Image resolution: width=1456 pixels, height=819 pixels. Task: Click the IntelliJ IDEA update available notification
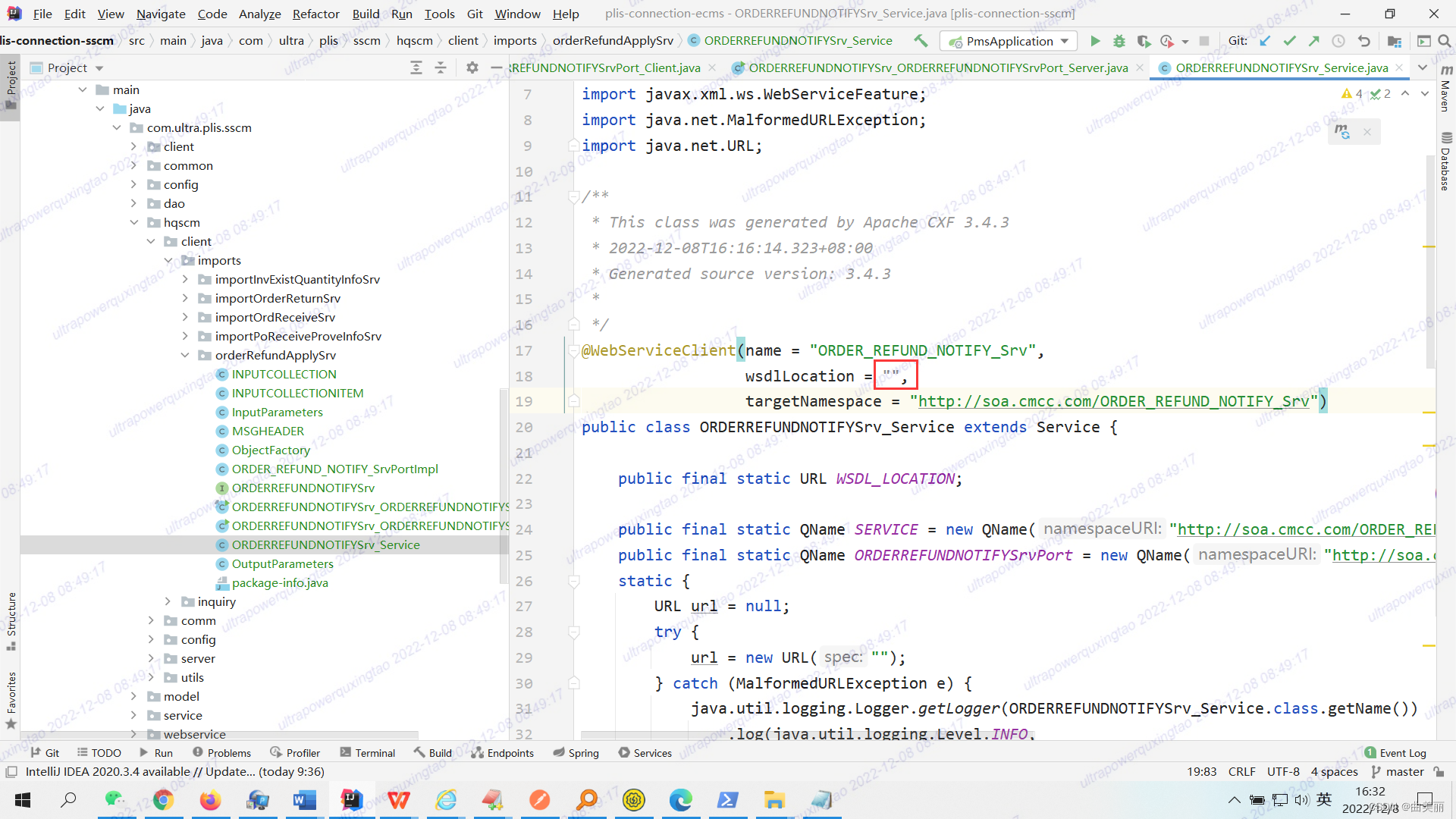(x=174, y=771)
